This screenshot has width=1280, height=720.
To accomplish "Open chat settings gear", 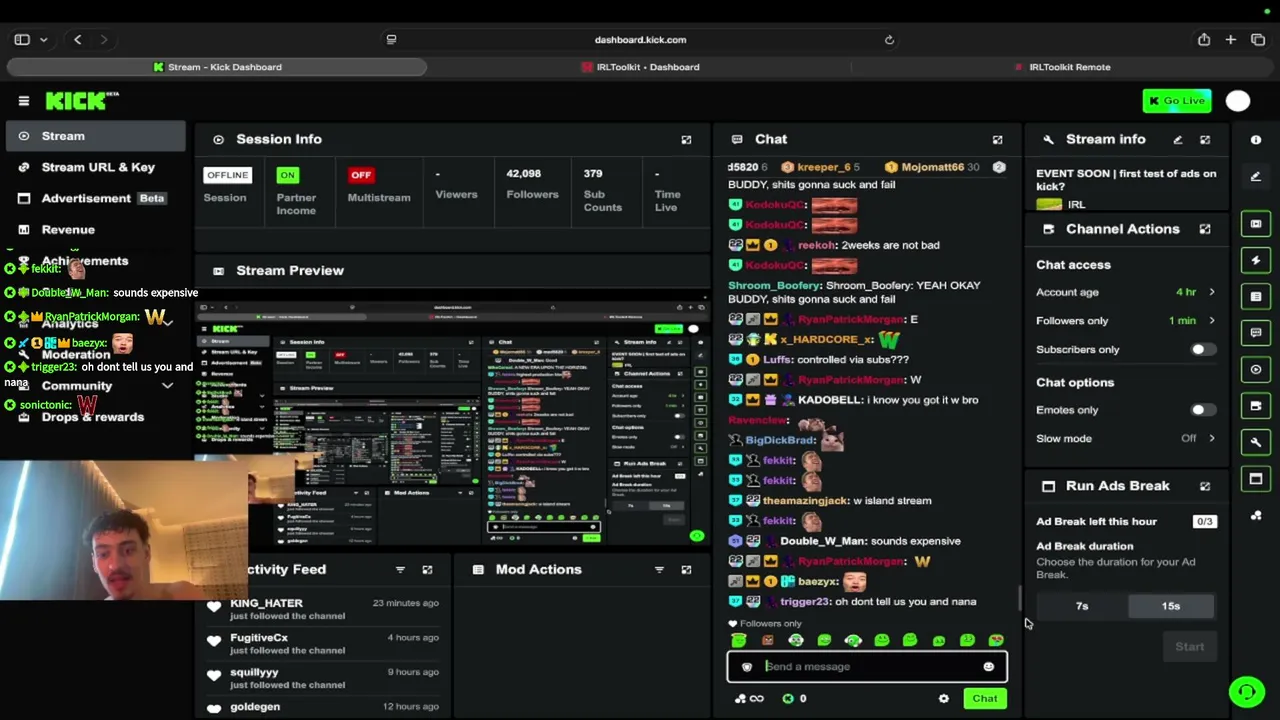I will pyautogui.click(x=944, y=699).
